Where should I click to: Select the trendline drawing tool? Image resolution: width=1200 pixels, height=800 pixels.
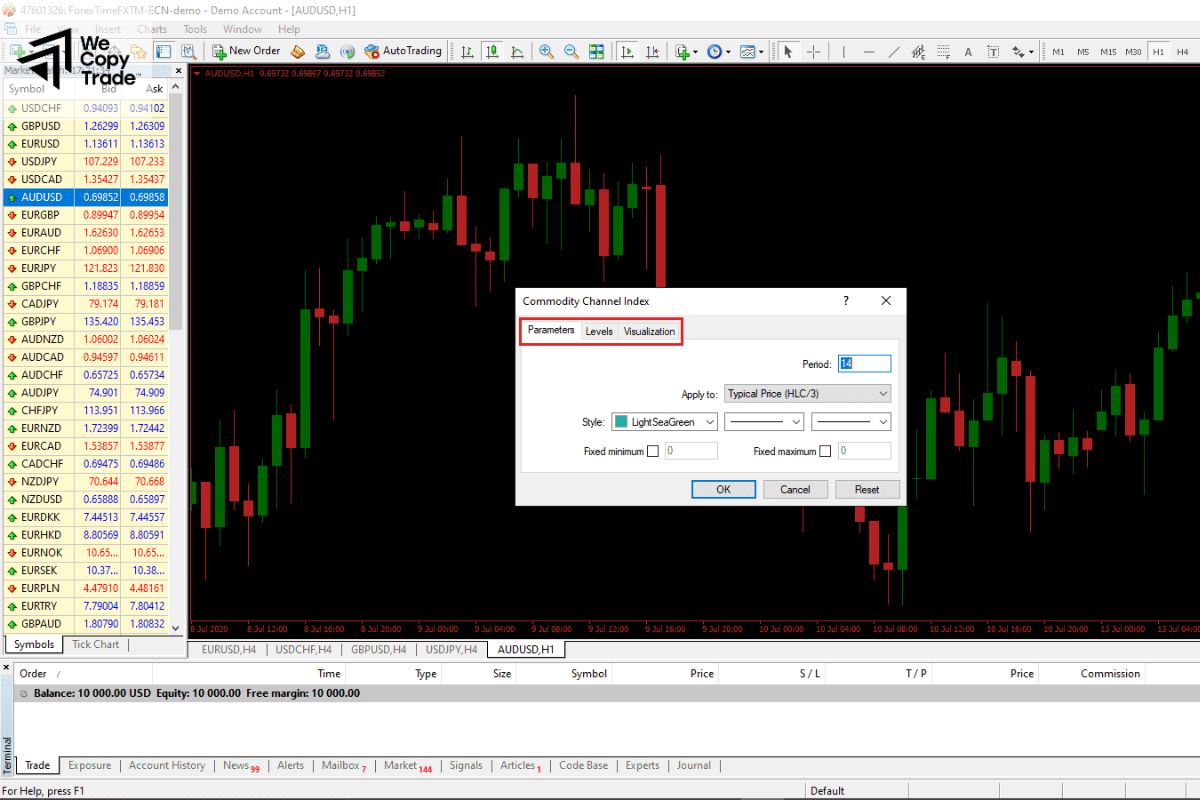tap(894, 50)
